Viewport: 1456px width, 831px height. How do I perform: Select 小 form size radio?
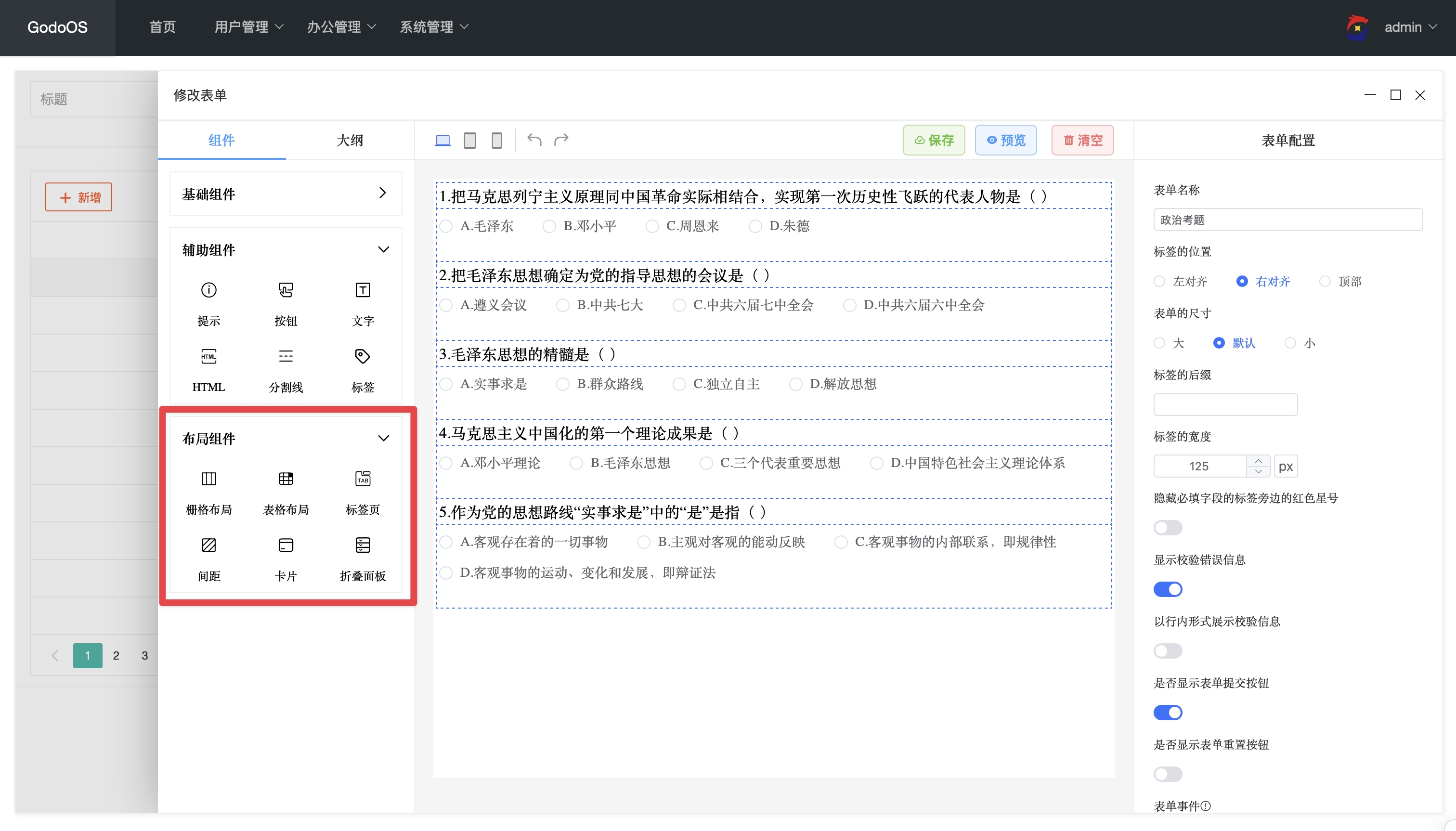pyautogui.click(x=1290, y=343)
